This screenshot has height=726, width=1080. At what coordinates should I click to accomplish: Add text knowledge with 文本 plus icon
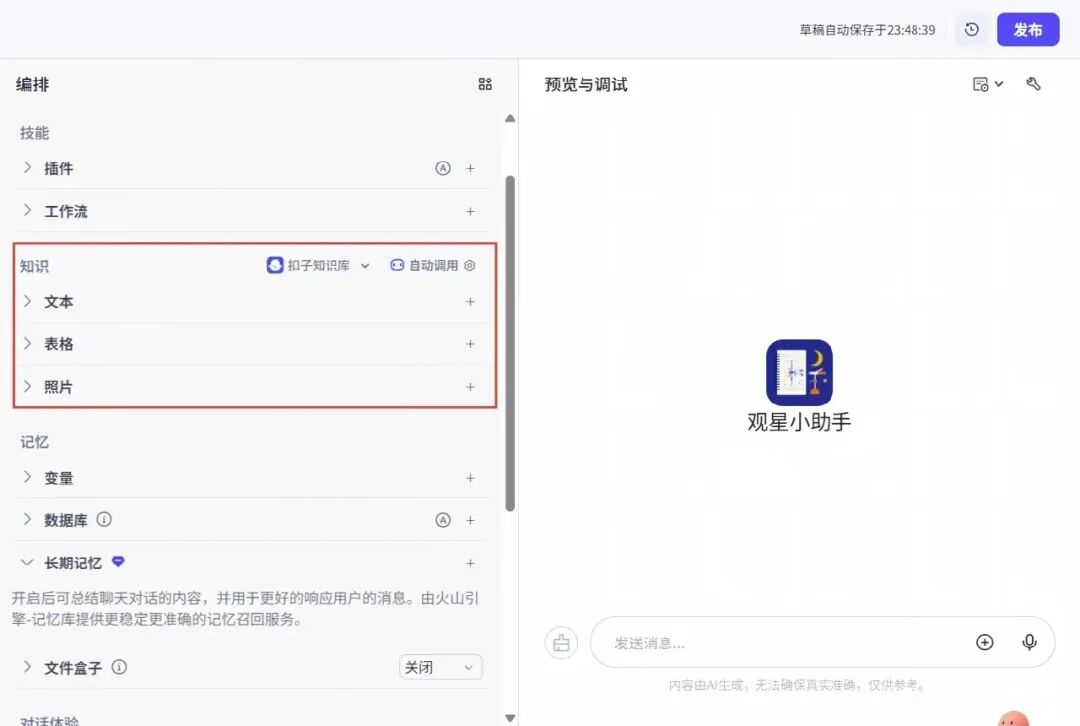point(470,302)
